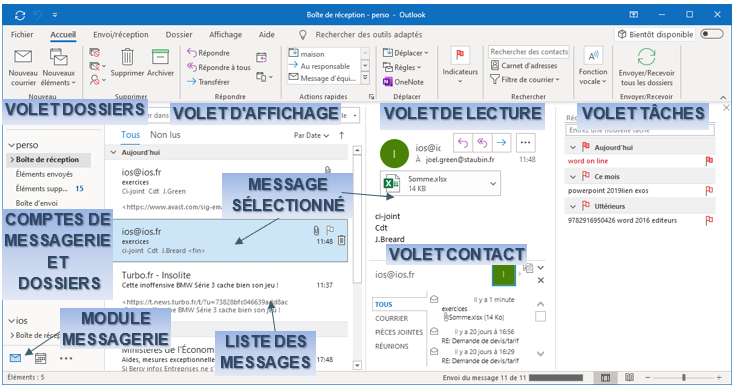This screenshot has width=734, height=386.
Task: Toggle the flag on the word on line task
Action: coord(709,161)
